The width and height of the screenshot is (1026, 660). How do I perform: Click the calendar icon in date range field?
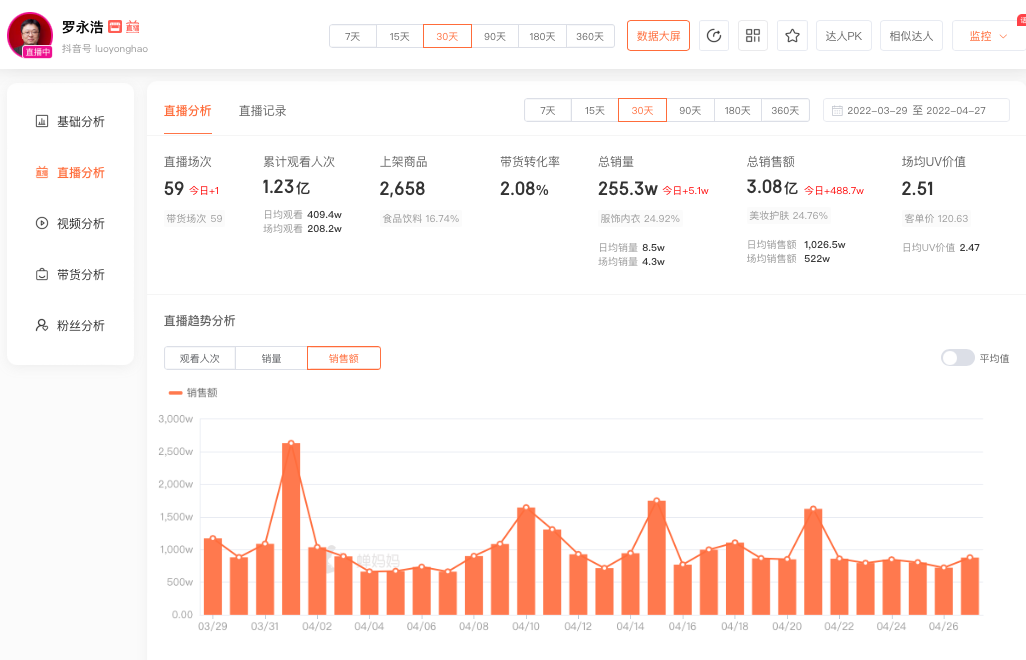click(837, 111)
